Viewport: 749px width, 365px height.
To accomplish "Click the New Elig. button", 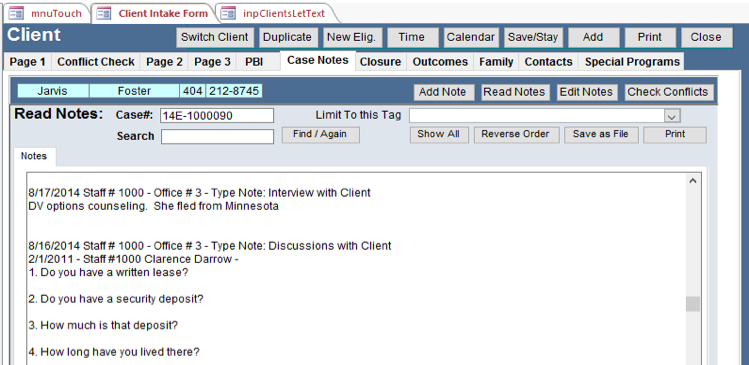I will click(352, 37).
